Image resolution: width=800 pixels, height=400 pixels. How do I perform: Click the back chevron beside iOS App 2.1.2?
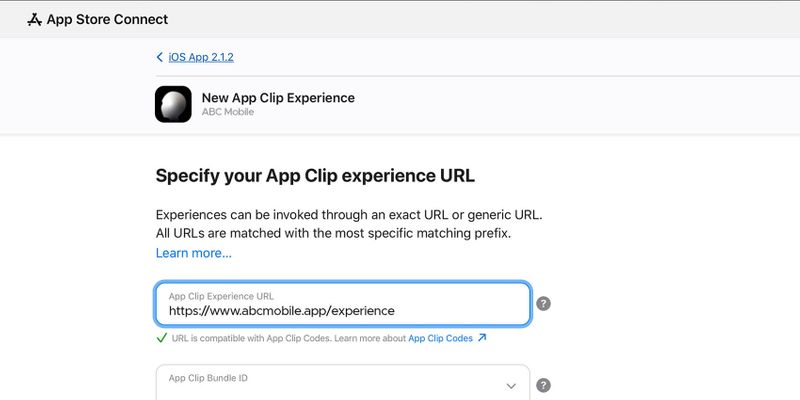tap(160, 57)
